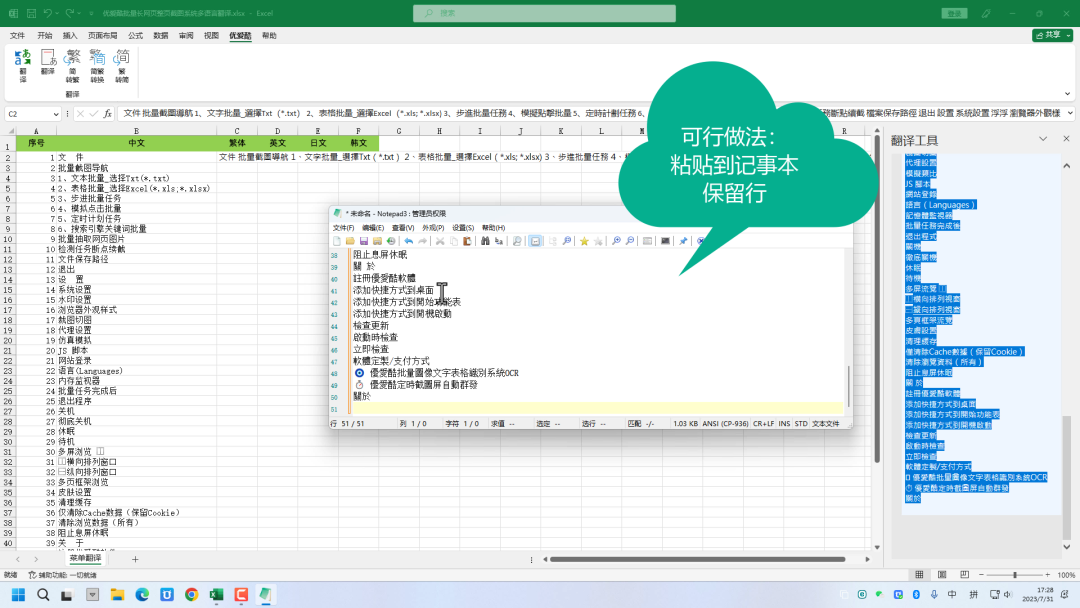Click the Always on Top pin icon in Notepad3
Image resolution: width=1080 pixels, height=608 pixels.
point(683,241)
